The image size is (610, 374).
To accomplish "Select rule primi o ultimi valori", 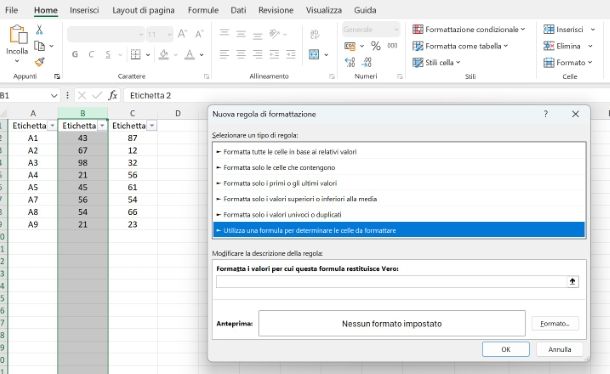I will (x=399, y=183).
